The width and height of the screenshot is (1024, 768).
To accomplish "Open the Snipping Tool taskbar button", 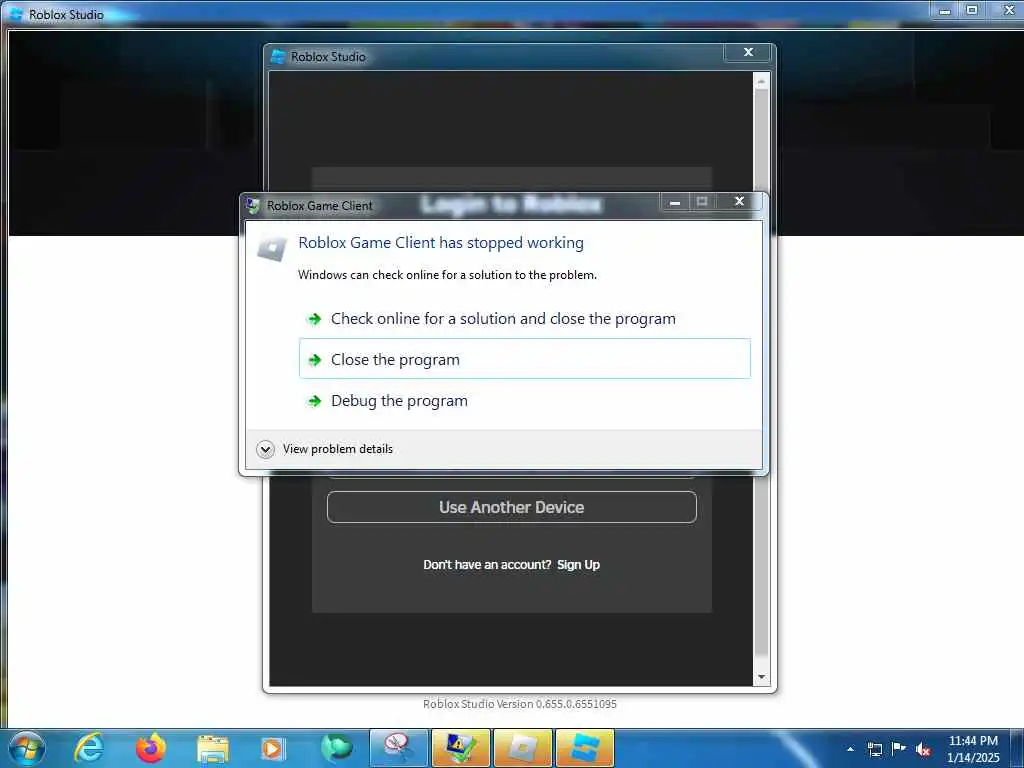I will pos(398,748).
